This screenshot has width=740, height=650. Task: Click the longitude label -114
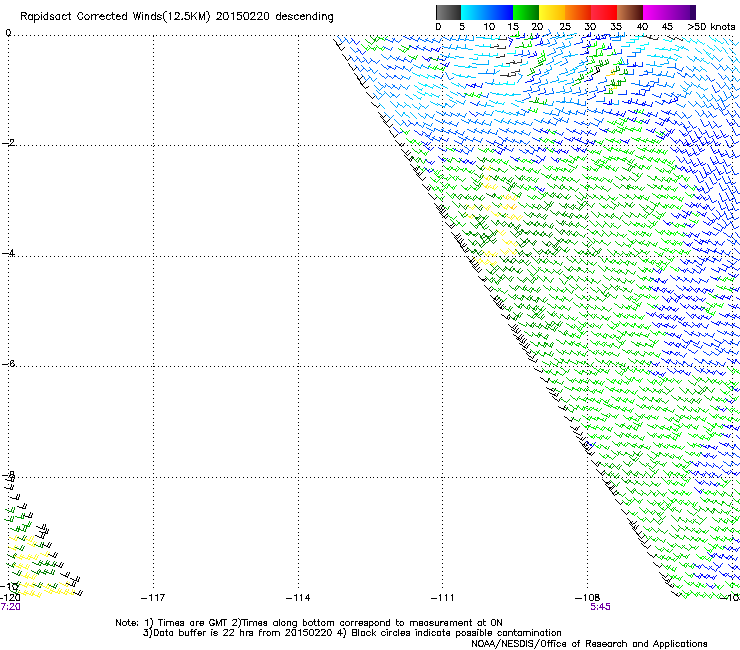[298, 598]
